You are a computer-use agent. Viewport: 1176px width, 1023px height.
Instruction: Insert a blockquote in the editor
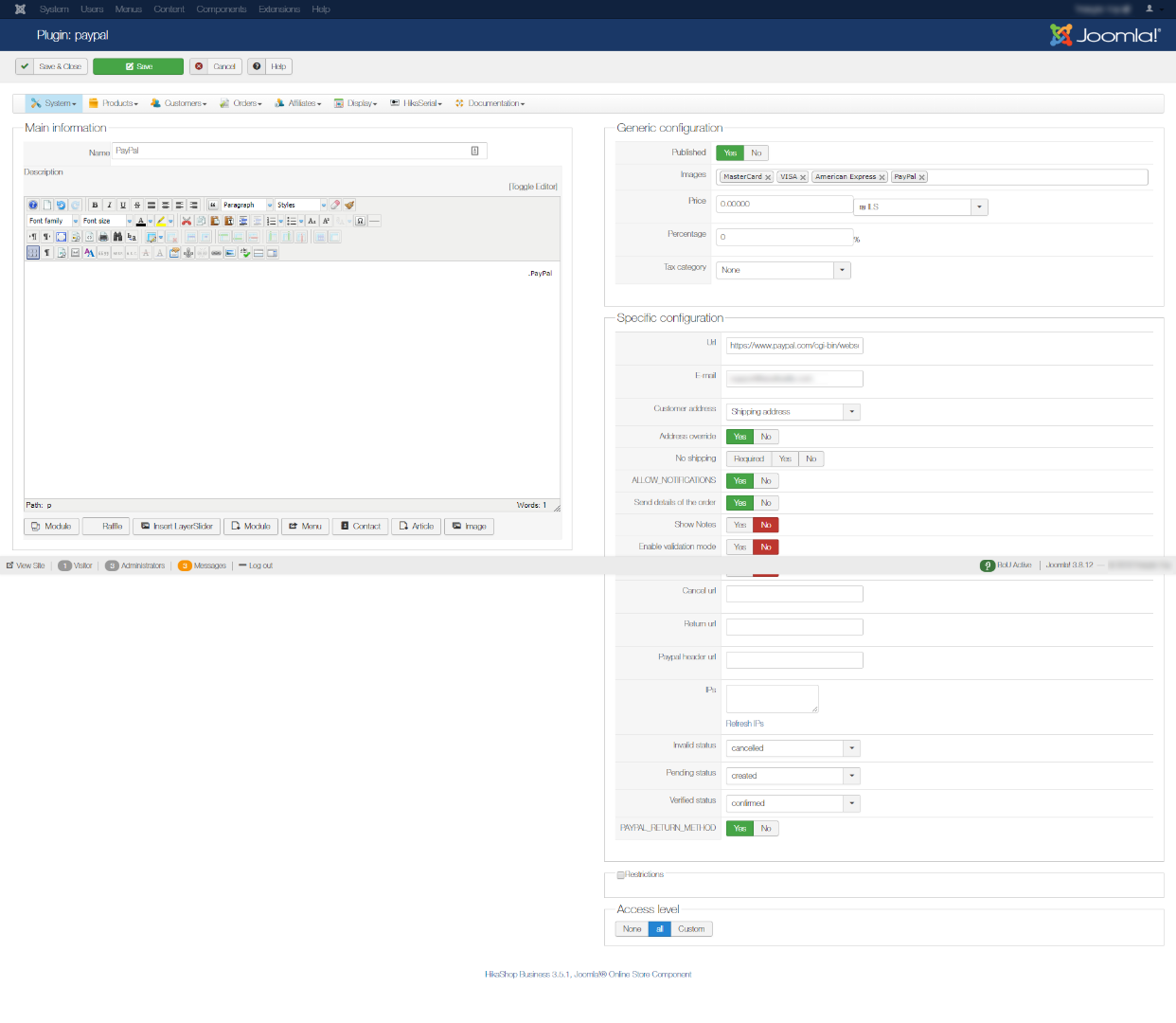[213, 206]
